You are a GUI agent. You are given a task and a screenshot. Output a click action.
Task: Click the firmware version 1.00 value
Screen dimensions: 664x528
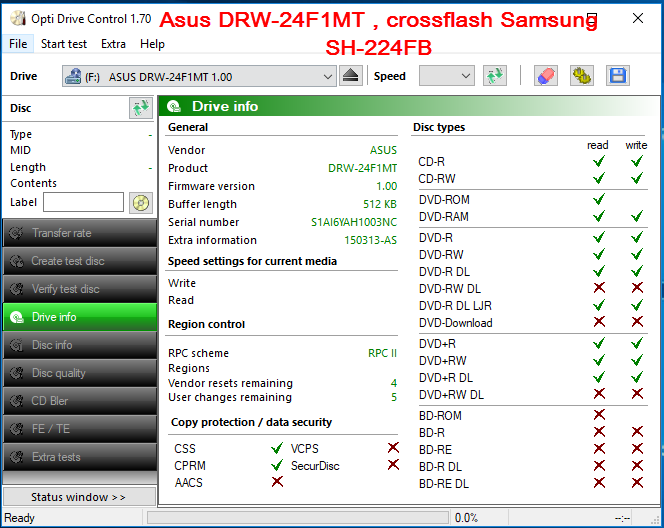(387, 186)
